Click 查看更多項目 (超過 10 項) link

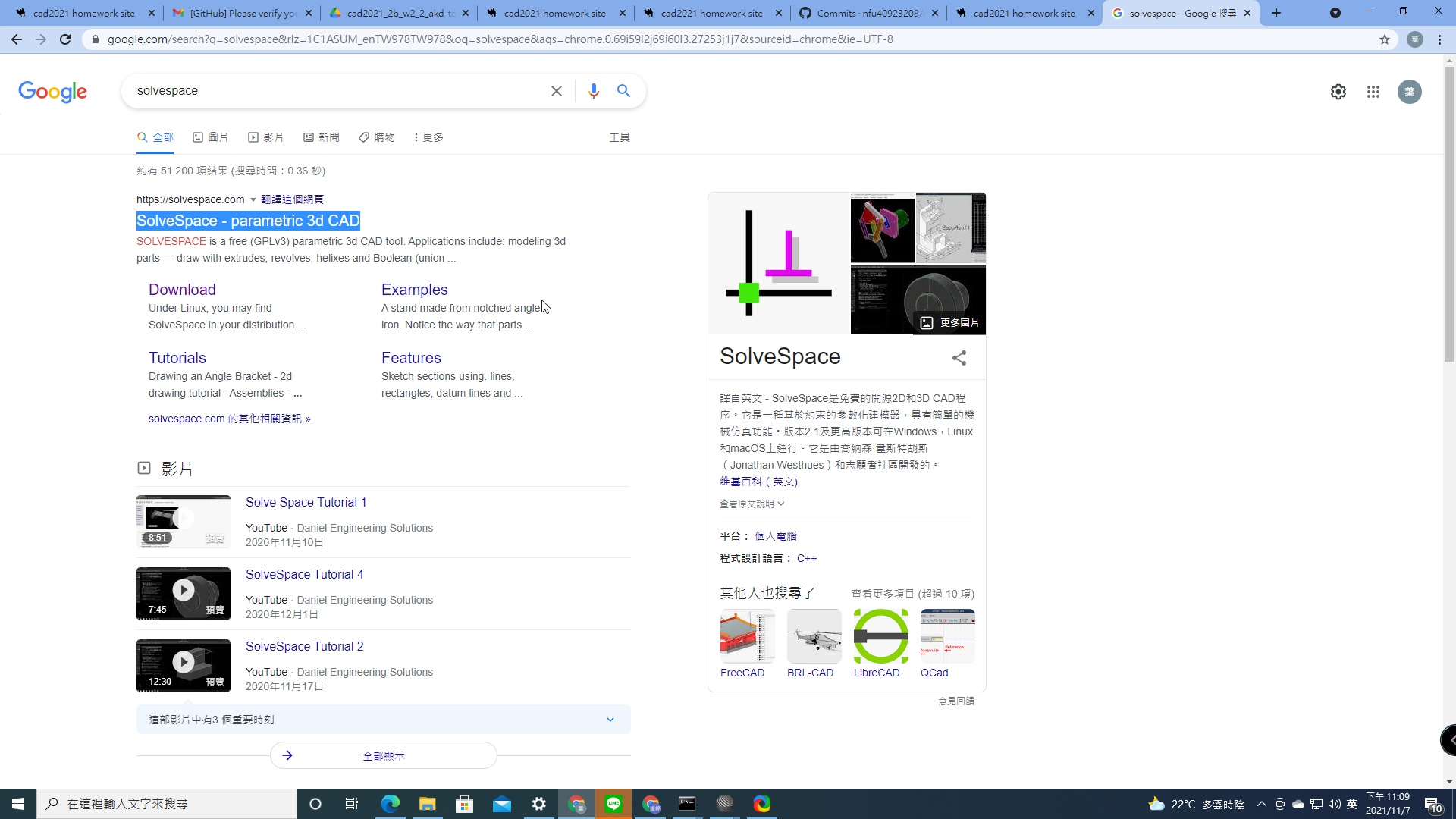pyautogui.click(x=912, y=594)
